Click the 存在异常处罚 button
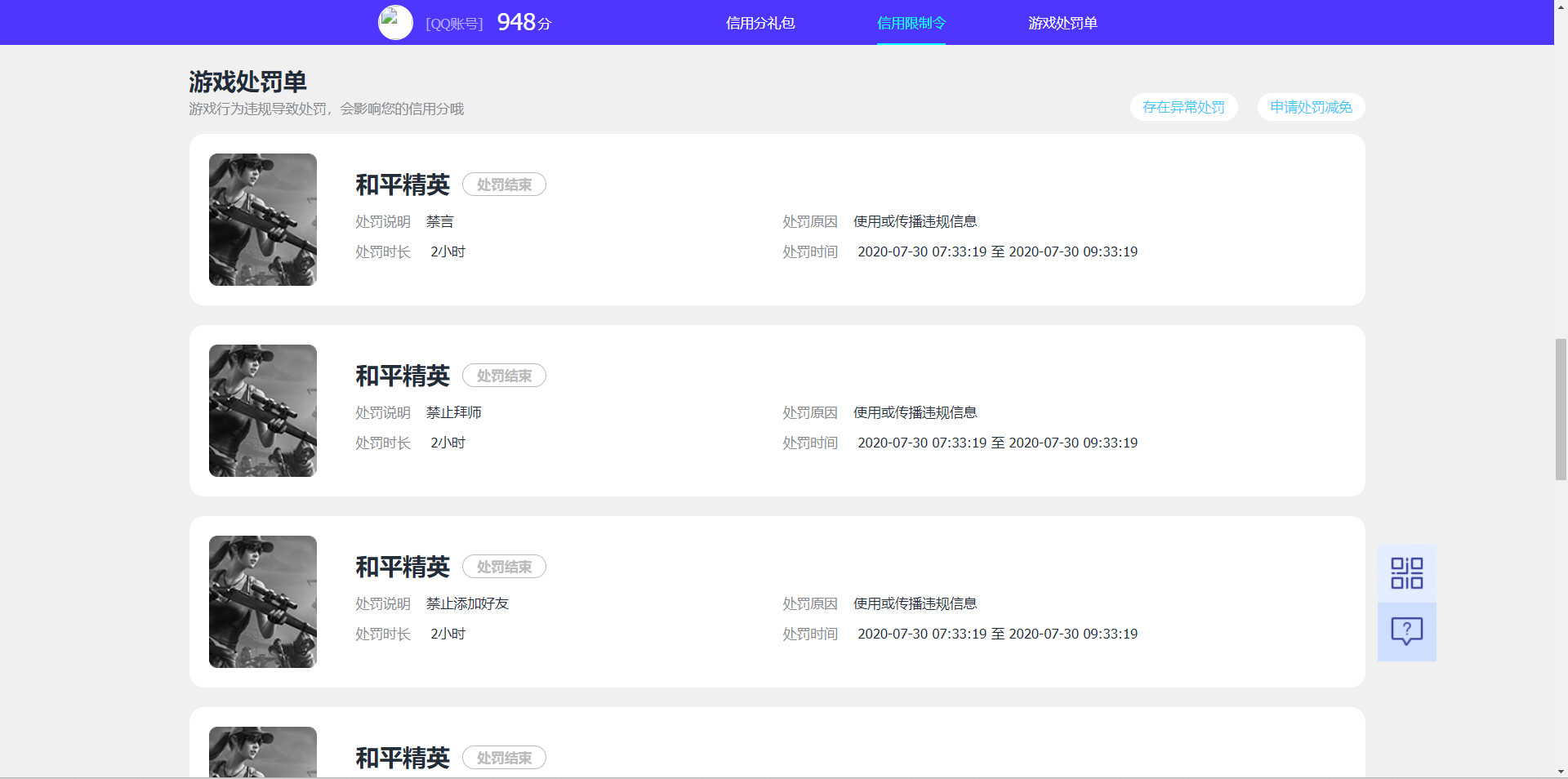The image size is (1568, 779). 1183,107
